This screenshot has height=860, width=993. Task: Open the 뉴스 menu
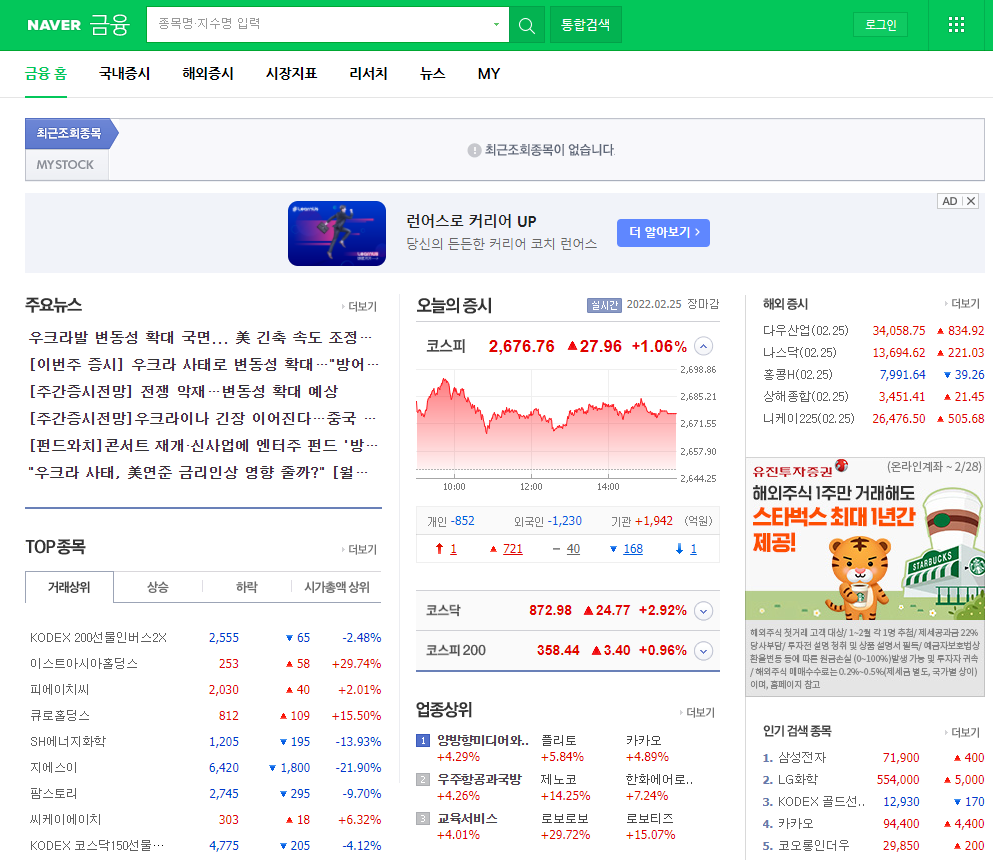coord(433,74)
